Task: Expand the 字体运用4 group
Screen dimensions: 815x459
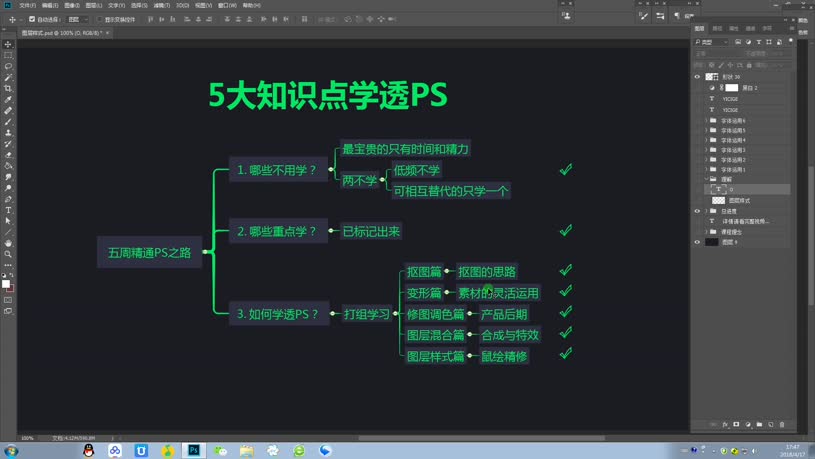Action: [706, 140]
